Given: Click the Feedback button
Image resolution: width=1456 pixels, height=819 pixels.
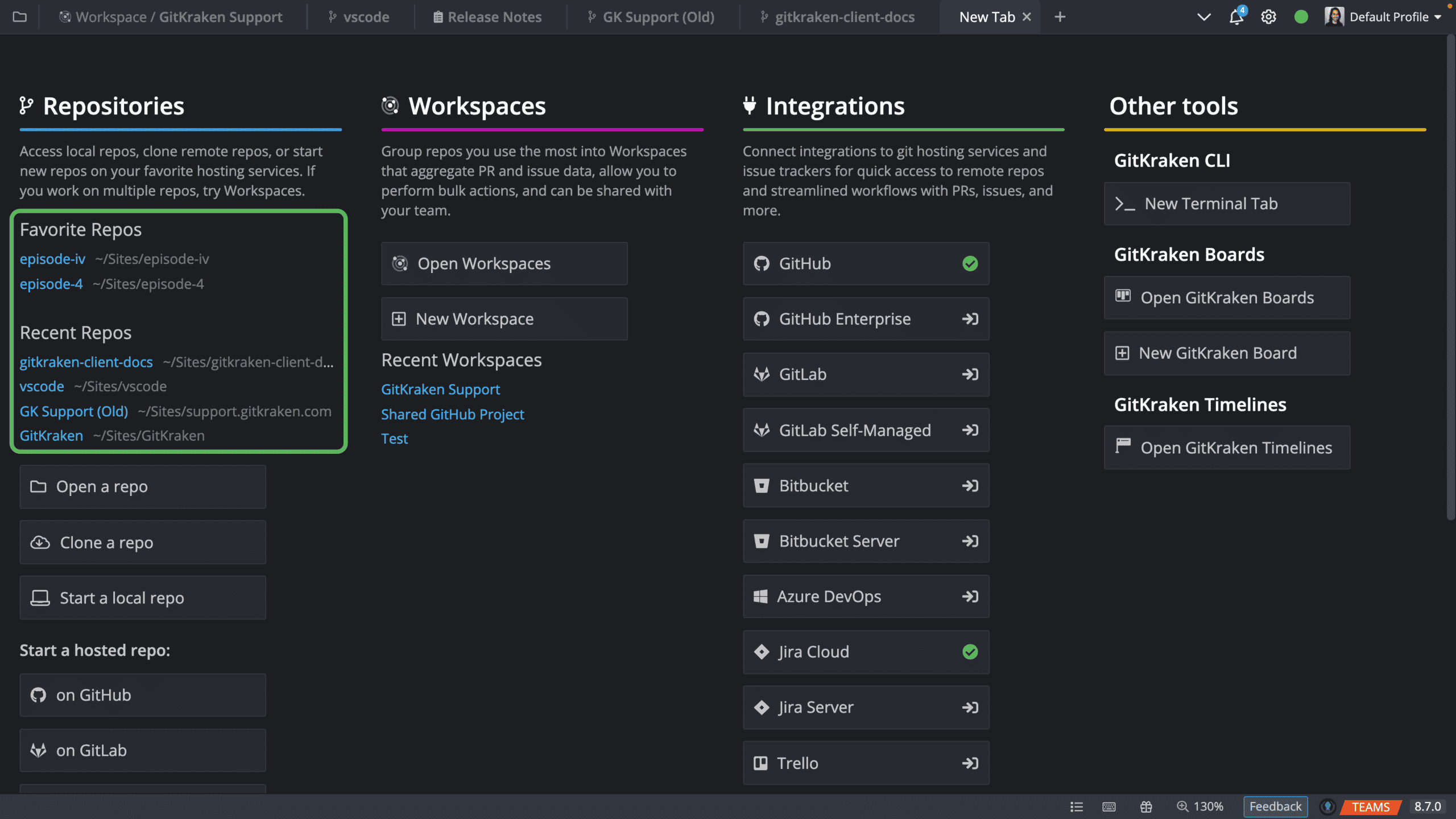Looking at the screenshot, I should click(x=1275, y=807).
